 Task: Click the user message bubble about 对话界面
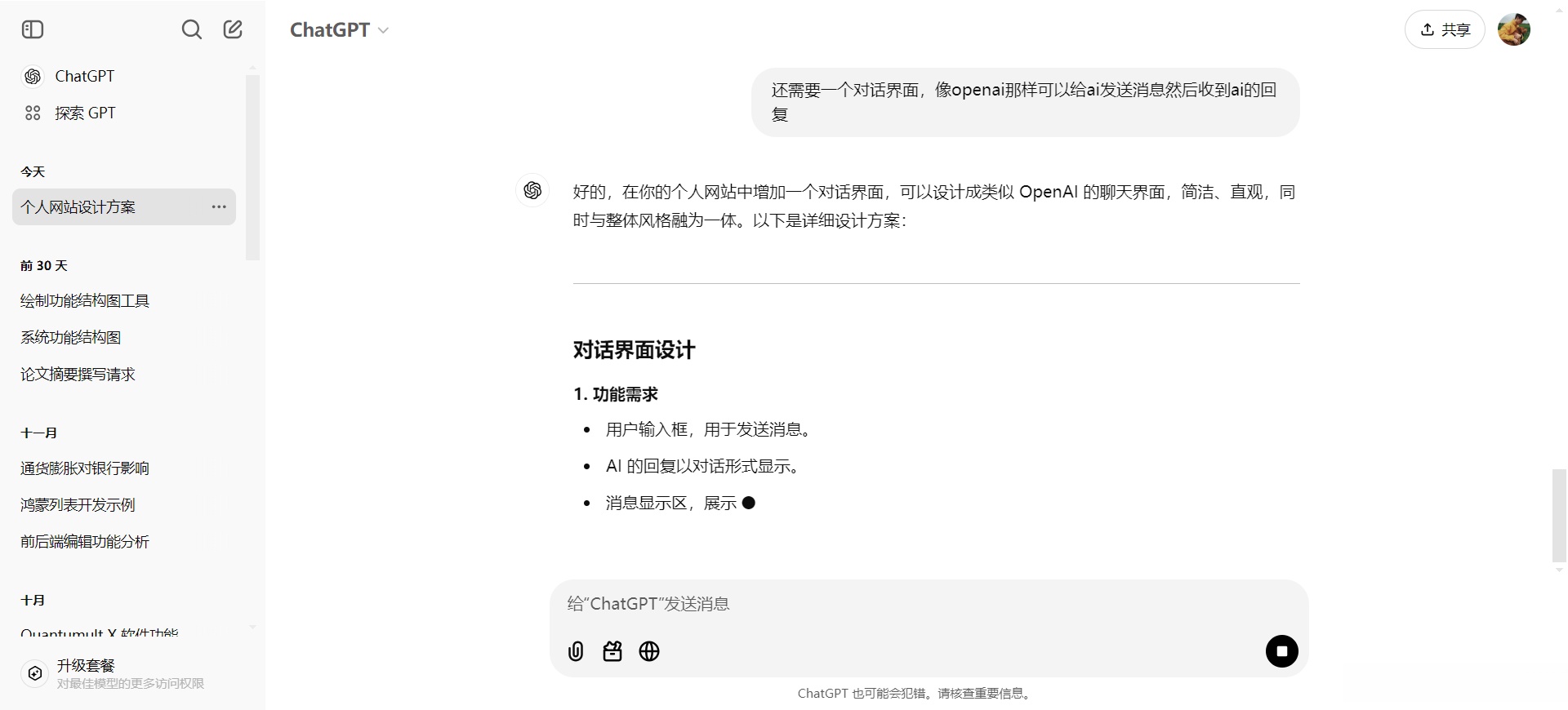(x=1025, y=102)
